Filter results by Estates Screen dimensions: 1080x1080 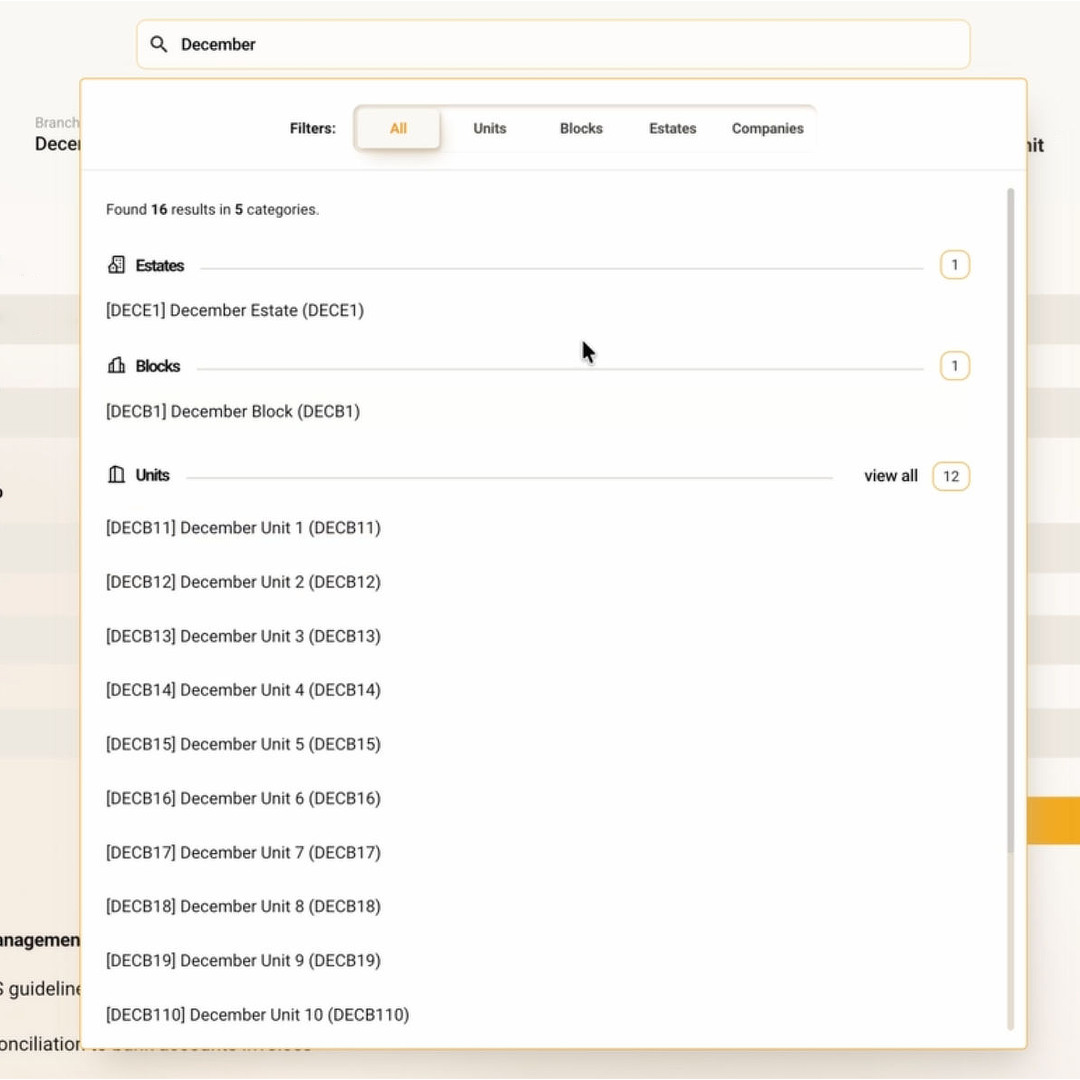672,128
